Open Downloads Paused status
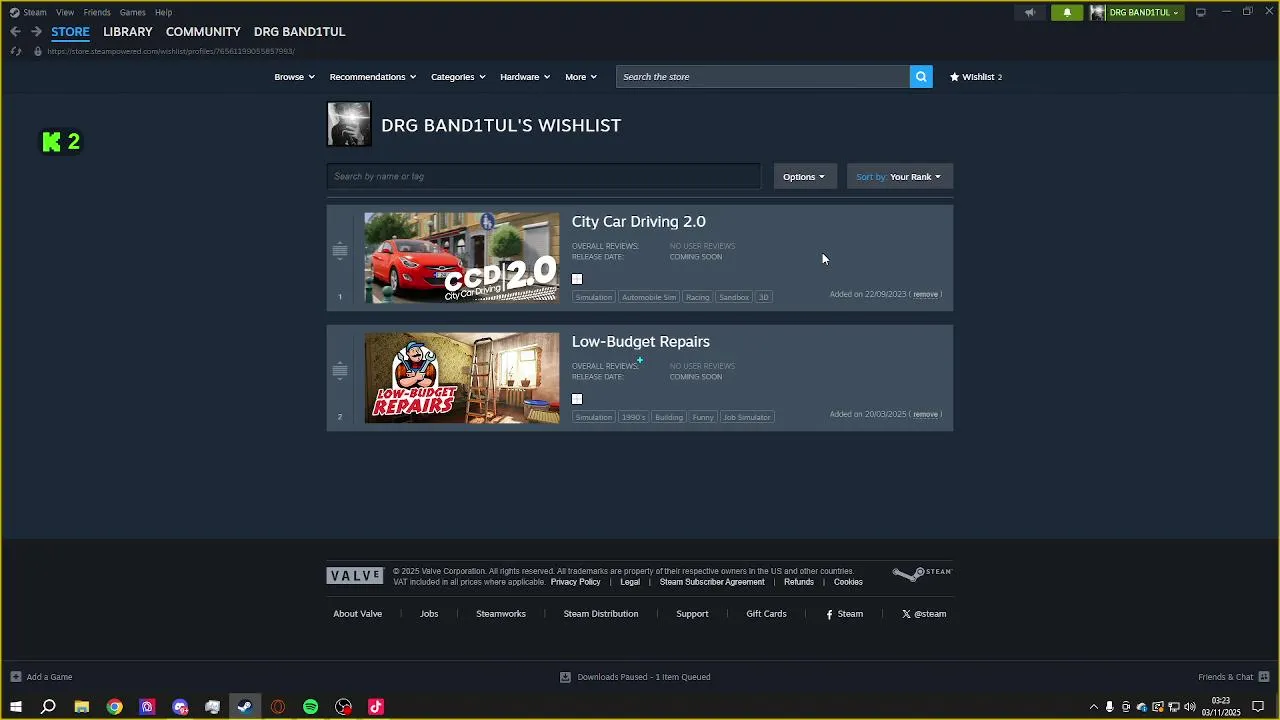This screenshot has width=1280, height=720. [x=635, y=677]
